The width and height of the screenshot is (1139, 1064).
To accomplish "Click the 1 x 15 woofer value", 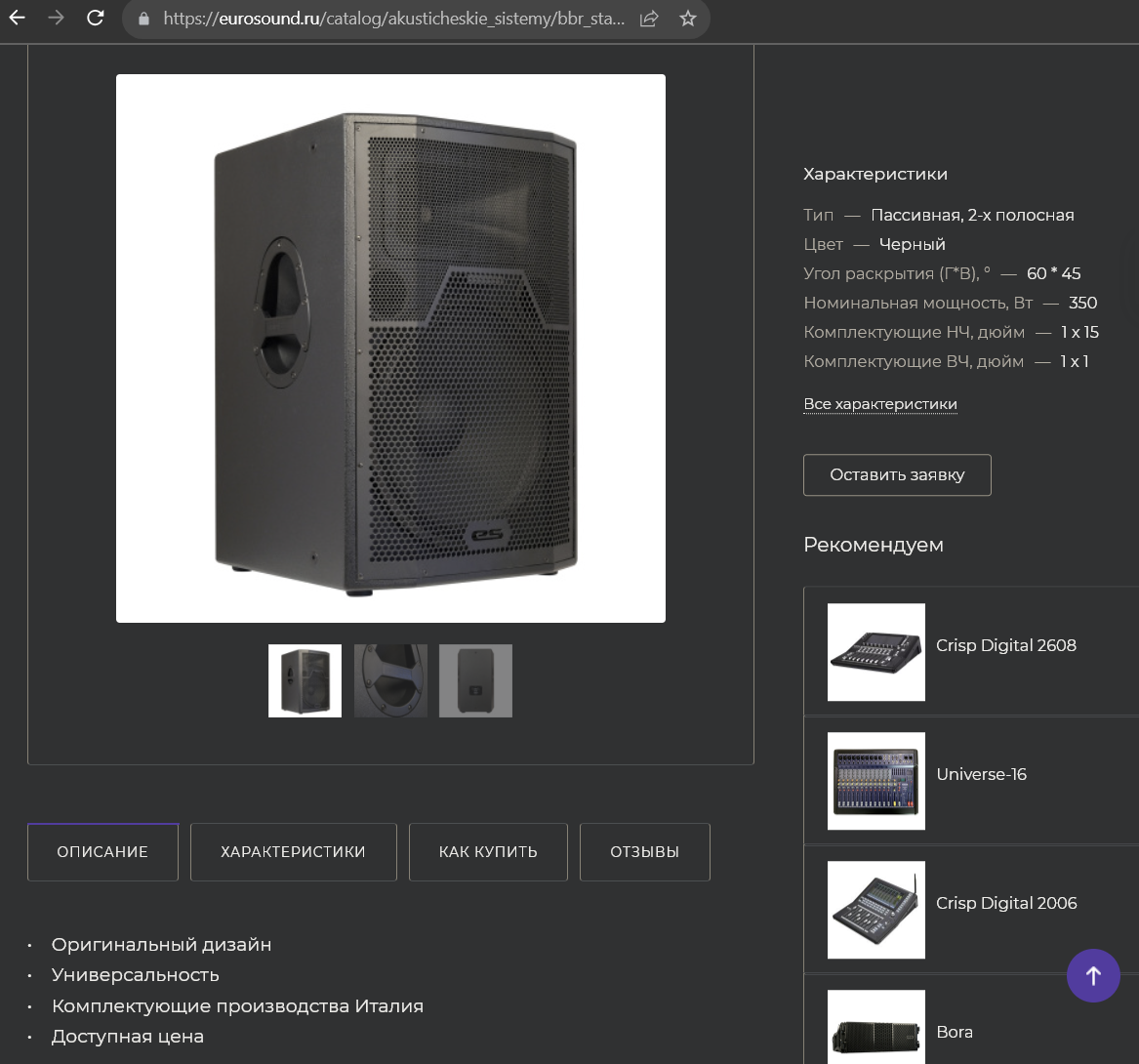I will 1079,332.
